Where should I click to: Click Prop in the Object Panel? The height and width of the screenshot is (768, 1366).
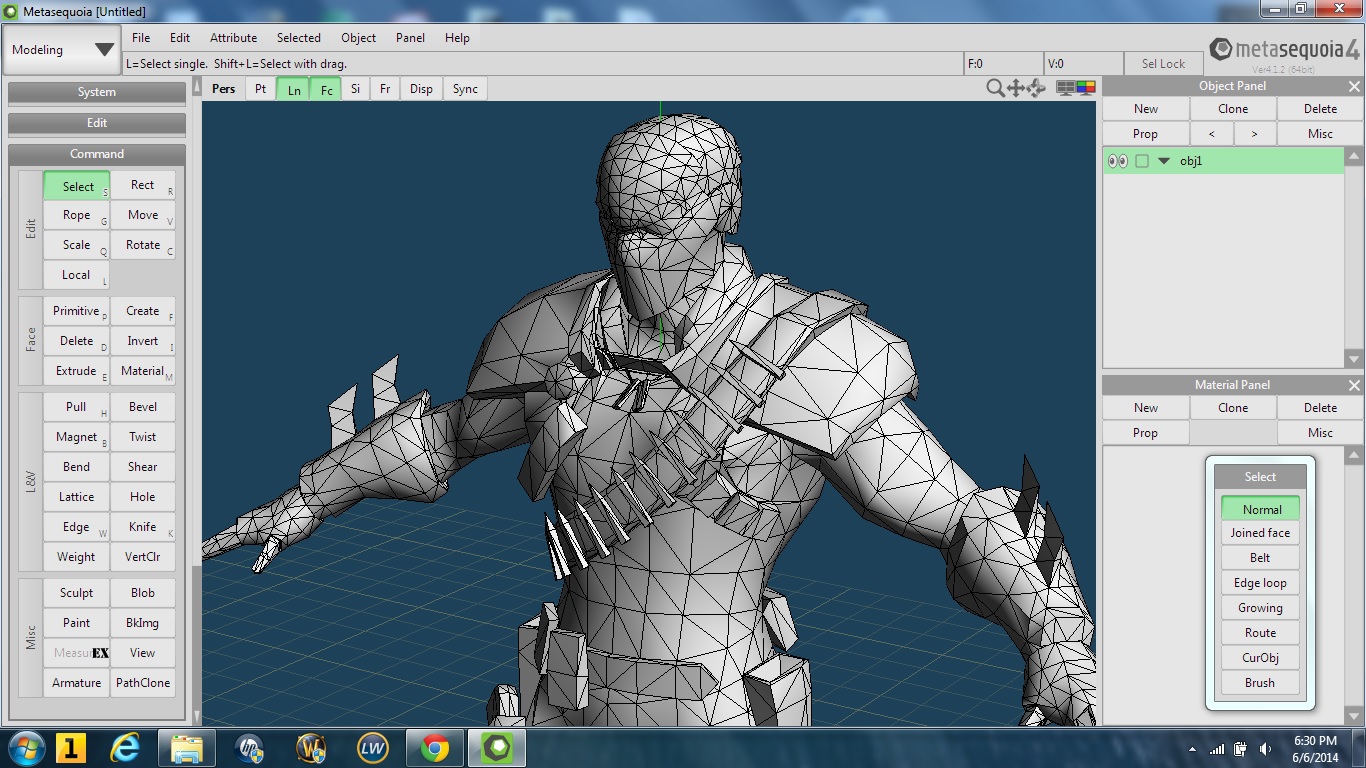pyautogui.click(x=1145, y=134)
